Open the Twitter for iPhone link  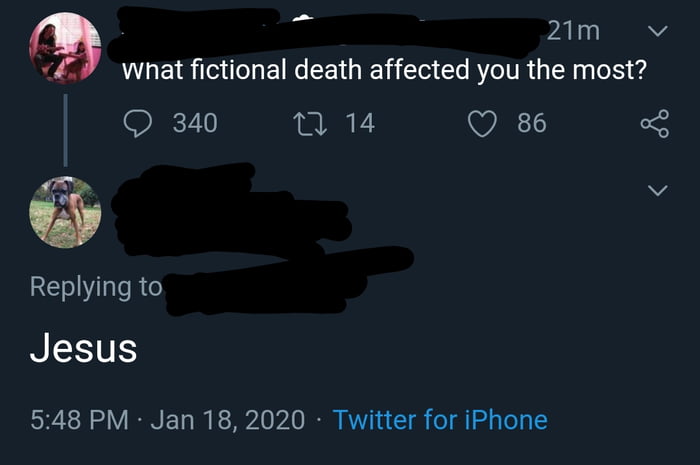440,420
